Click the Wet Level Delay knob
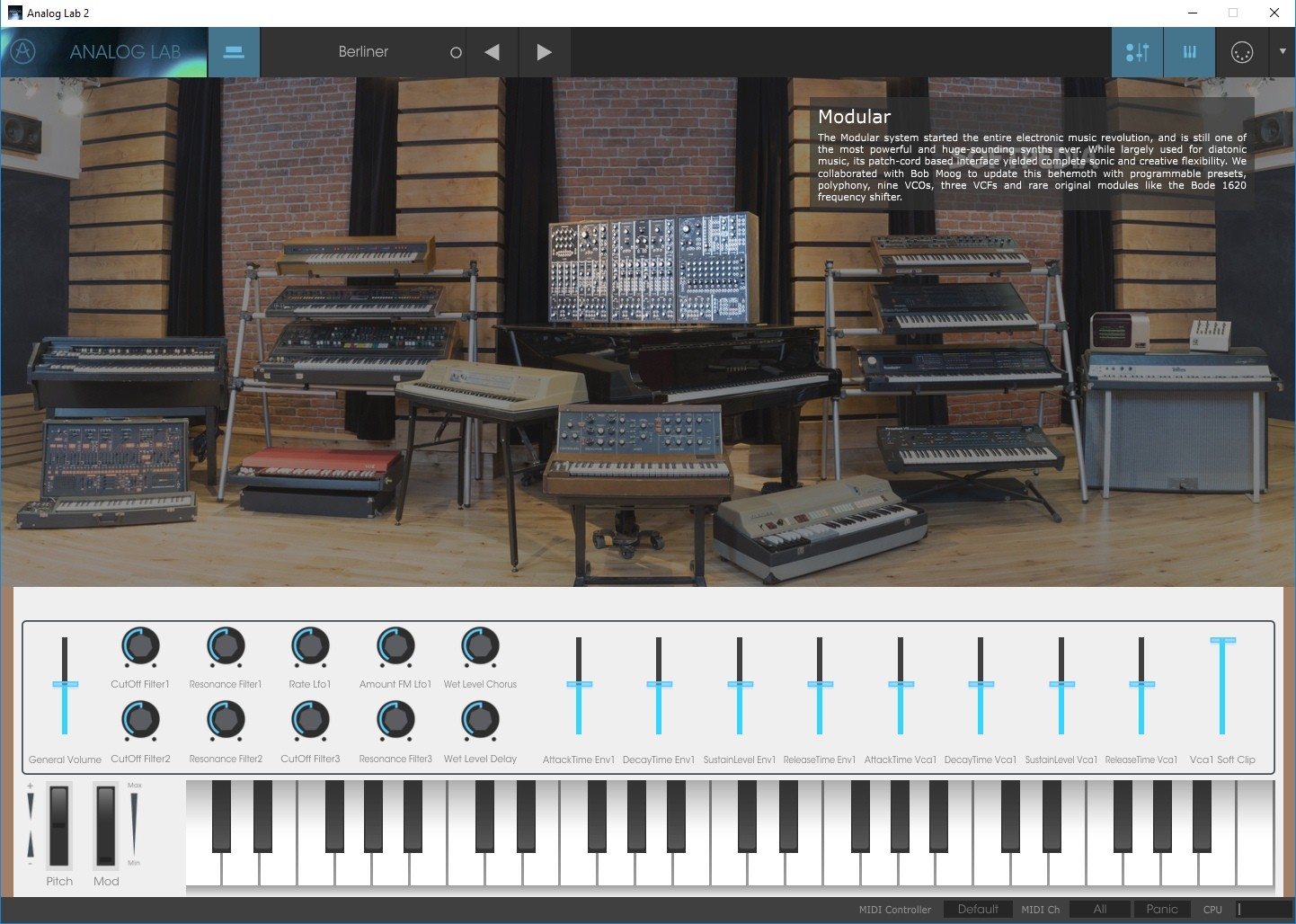Image resolution: width=1296 pixels, height=924 pixels. click(x=480, y=721)
